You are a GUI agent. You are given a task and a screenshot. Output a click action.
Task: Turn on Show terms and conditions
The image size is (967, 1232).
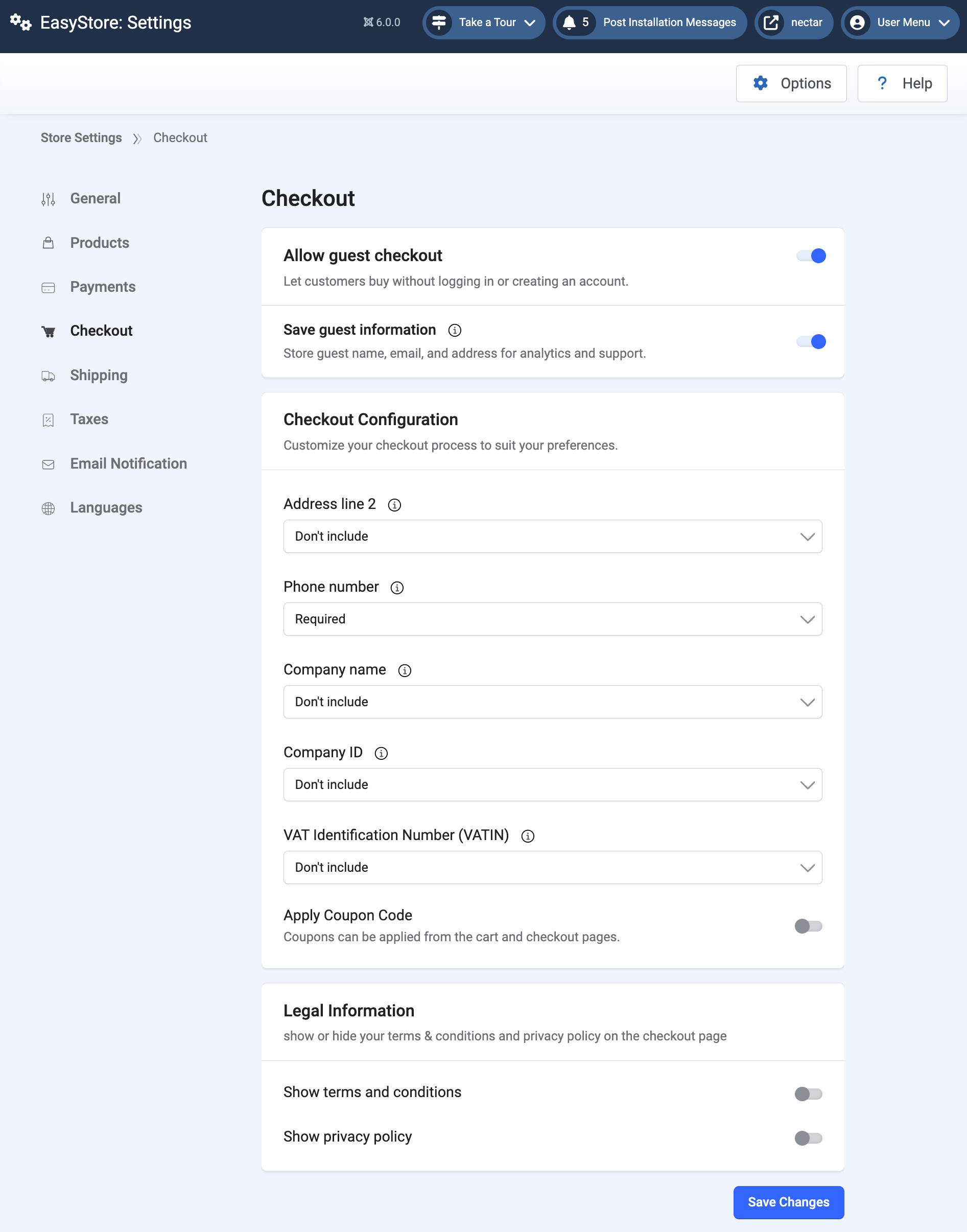pyautogui.click(x=808, y=1094)
